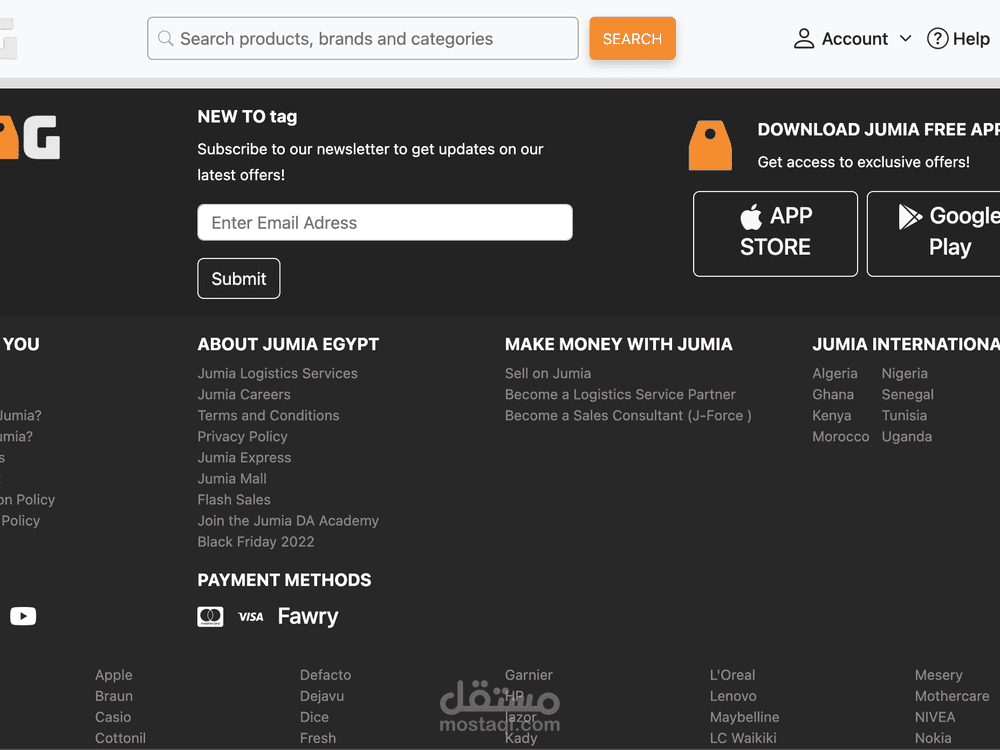The height and width of the screenshot is (750, 1000).
Task: Open Terms and Conditions link
Action: (x=268, y=415)
